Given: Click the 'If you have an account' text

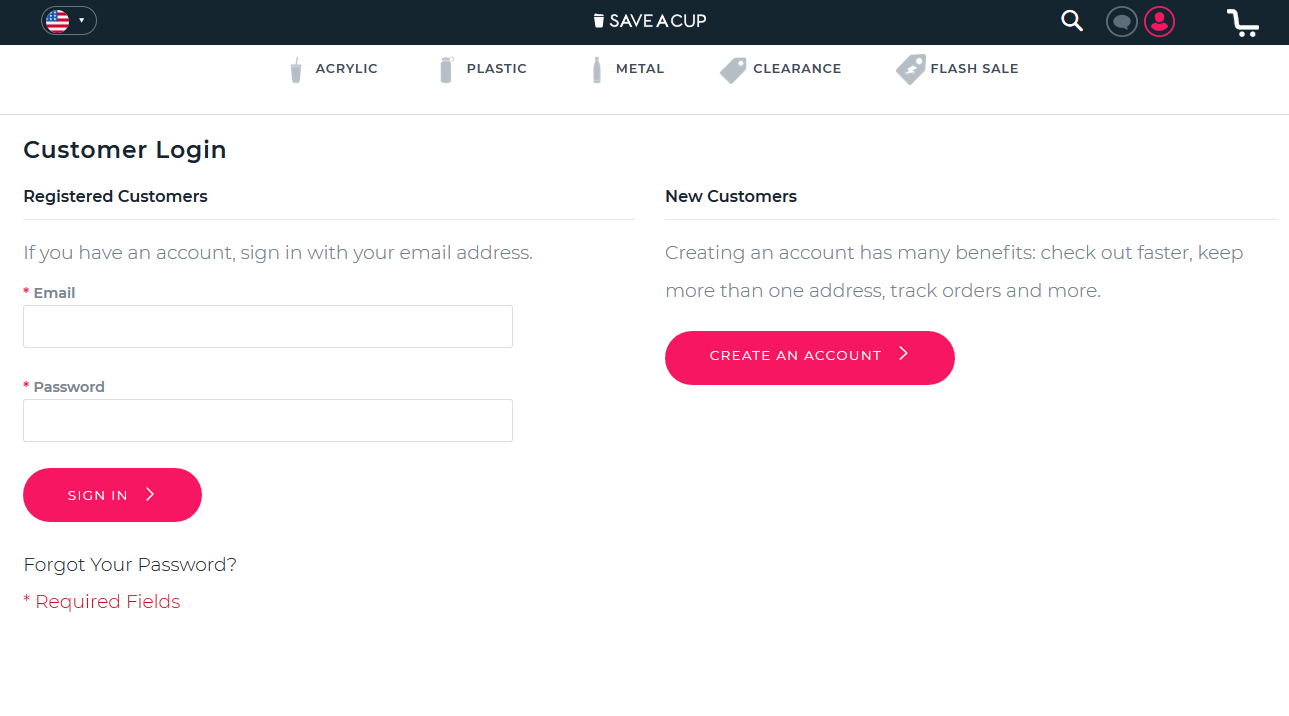Looking at the screenshot, I should click(278, 253).
